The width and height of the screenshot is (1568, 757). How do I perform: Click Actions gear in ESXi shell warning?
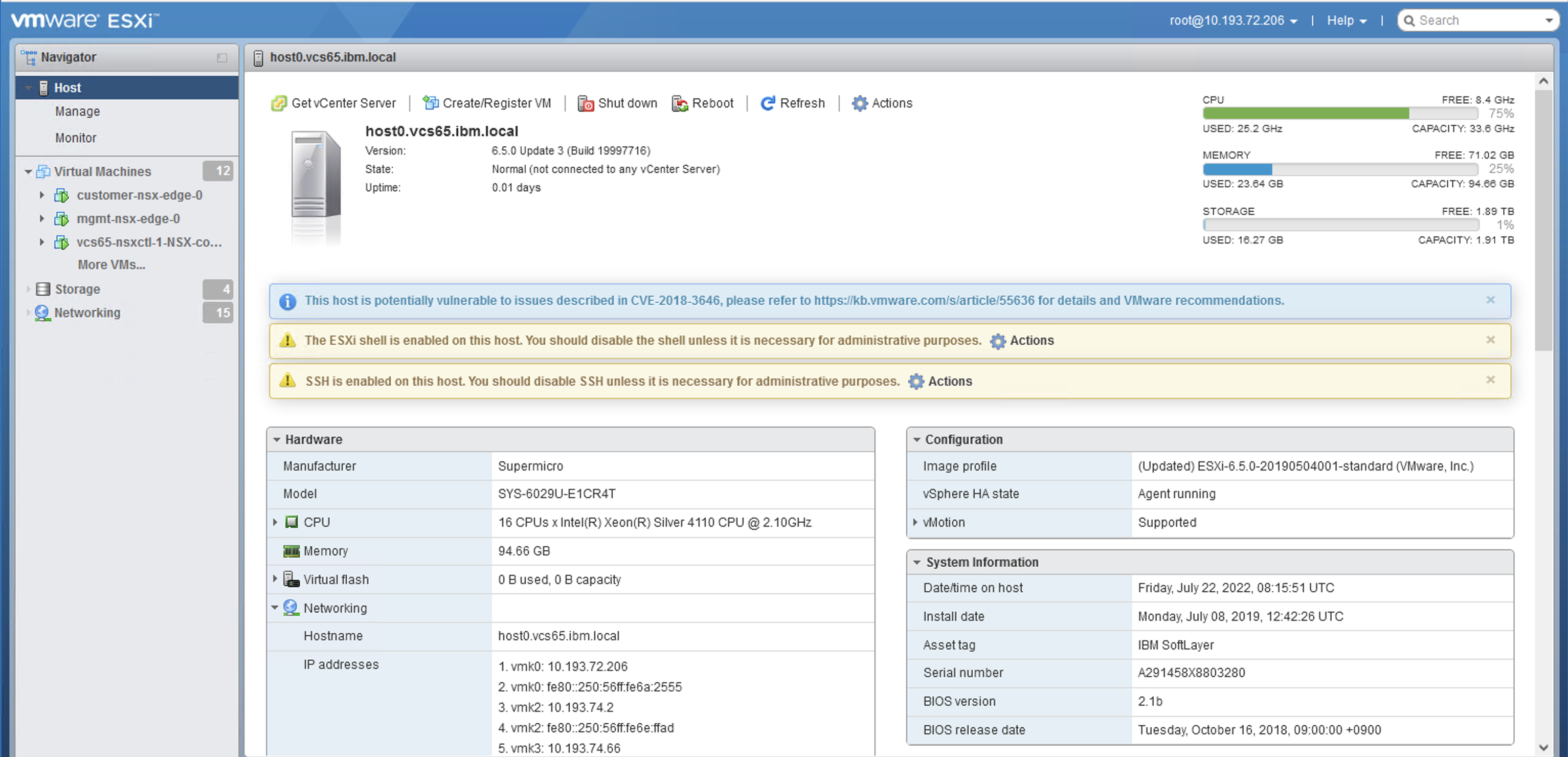998,341
